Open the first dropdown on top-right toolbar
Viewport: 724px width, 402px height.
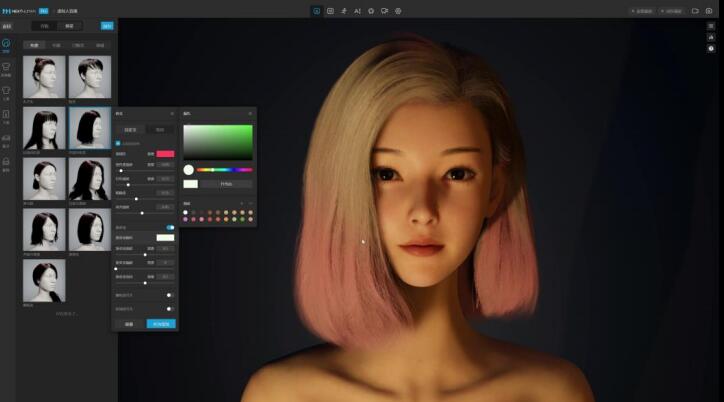(642, 11)
